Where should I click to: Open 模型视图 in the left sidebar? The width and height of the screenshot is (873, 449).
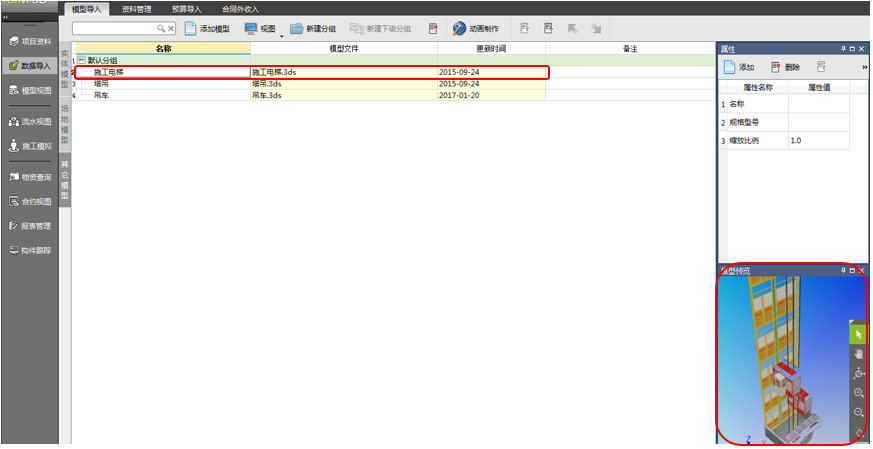tap(30, 90)
